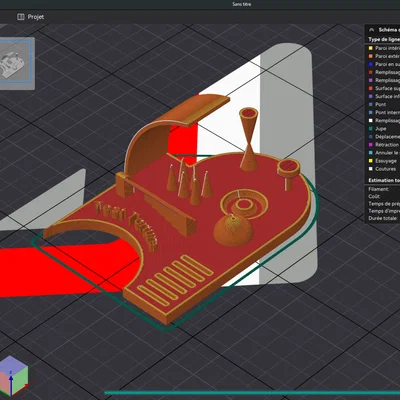Screen dimensions: 400x400
Task: Toggle Remplissage row with purple swatch
Action: (x=383, y=80)
